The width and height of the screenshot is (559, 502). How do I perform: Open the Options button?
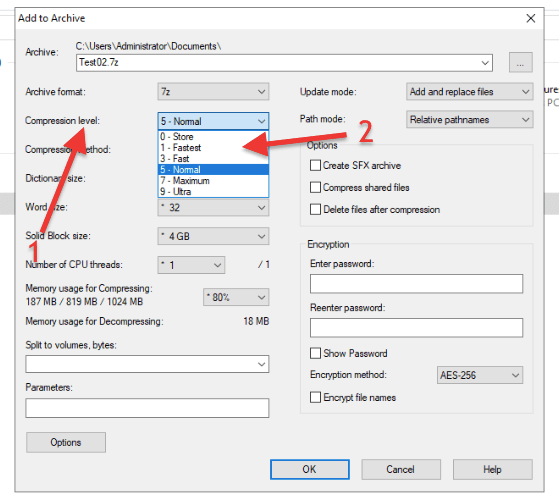pos(66,442)
